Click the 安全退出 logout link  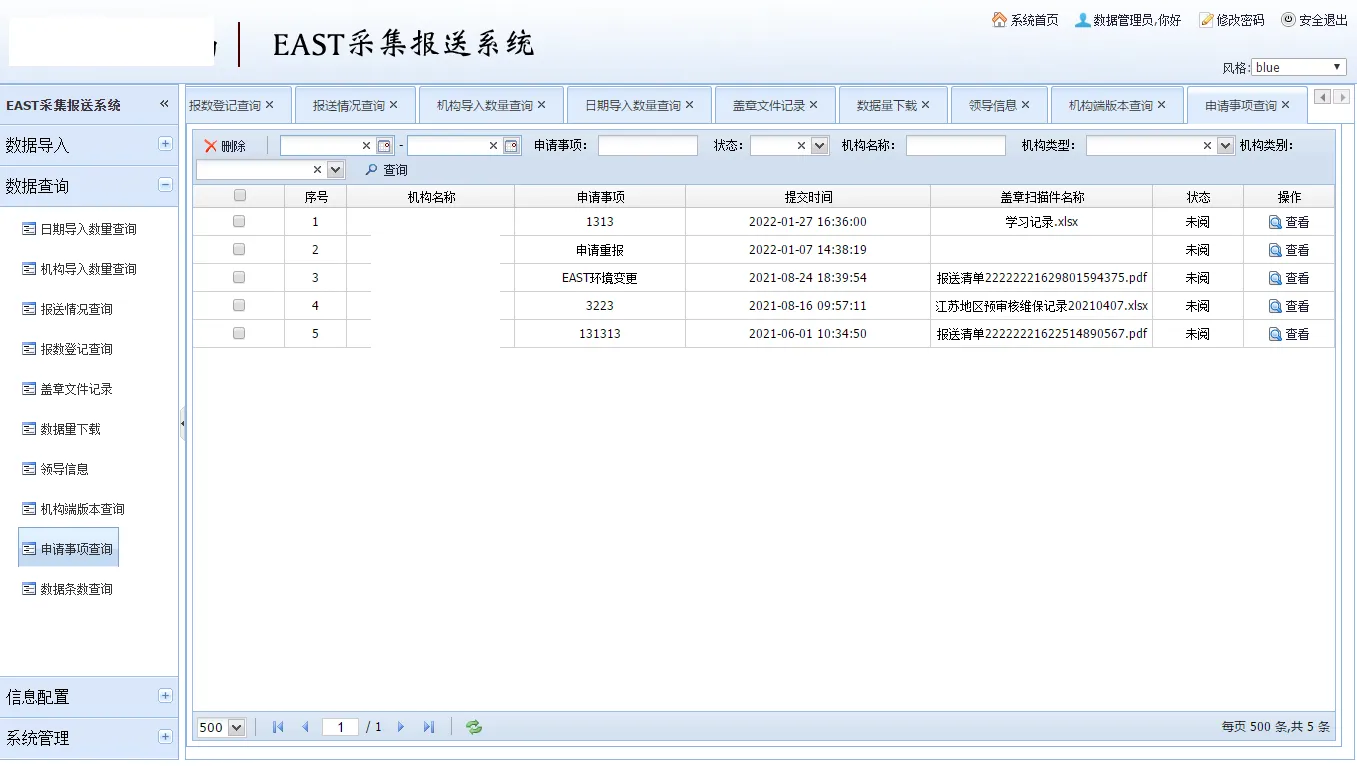1314,20
